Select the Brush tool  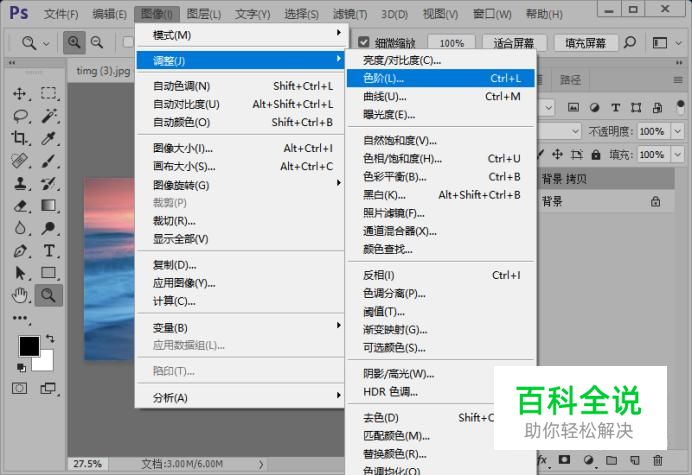pyautogui.click(x=49, y=161)
